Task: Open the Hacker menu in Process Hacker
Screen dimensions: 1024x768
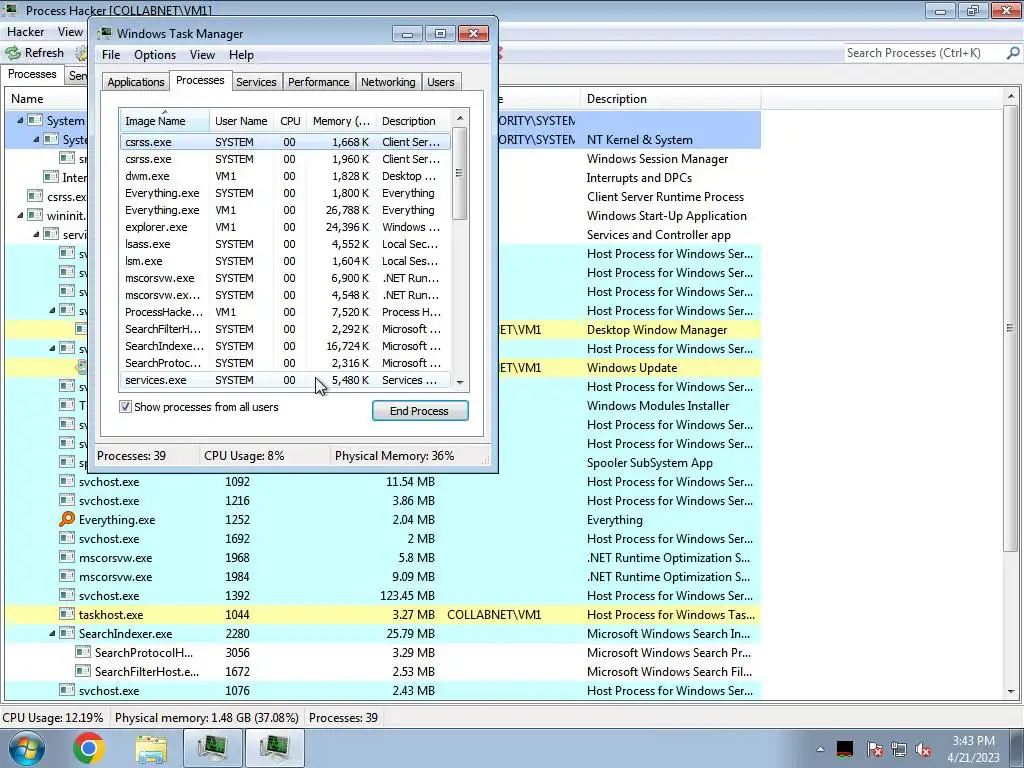Action: (x=25, y=31)
